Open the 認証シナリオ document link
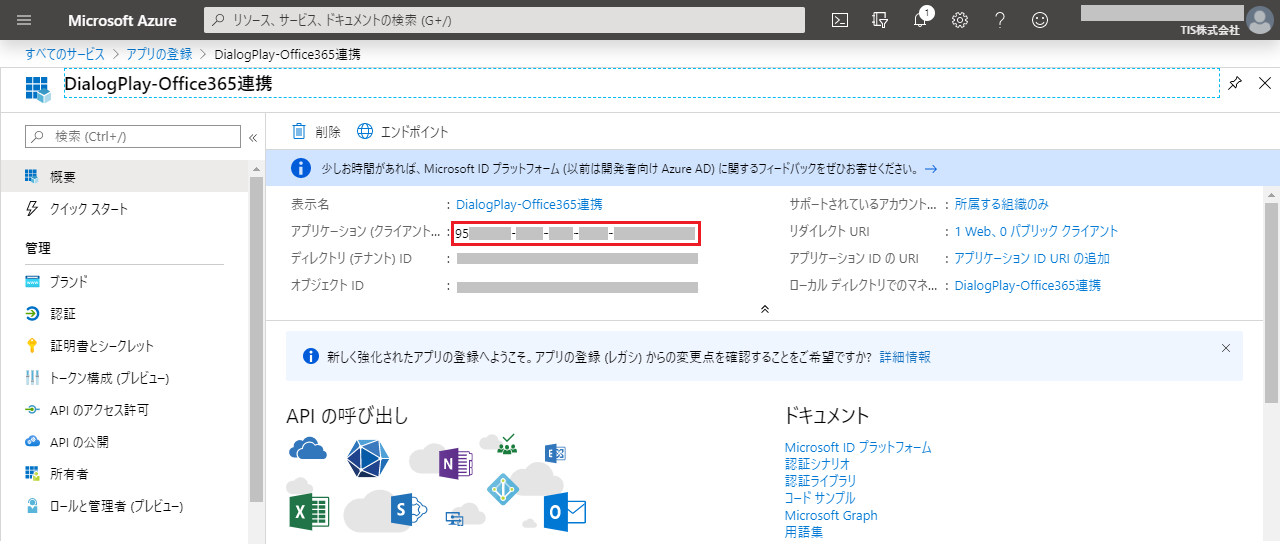This screenshot has width=1280, height=546. click(817, 464)
